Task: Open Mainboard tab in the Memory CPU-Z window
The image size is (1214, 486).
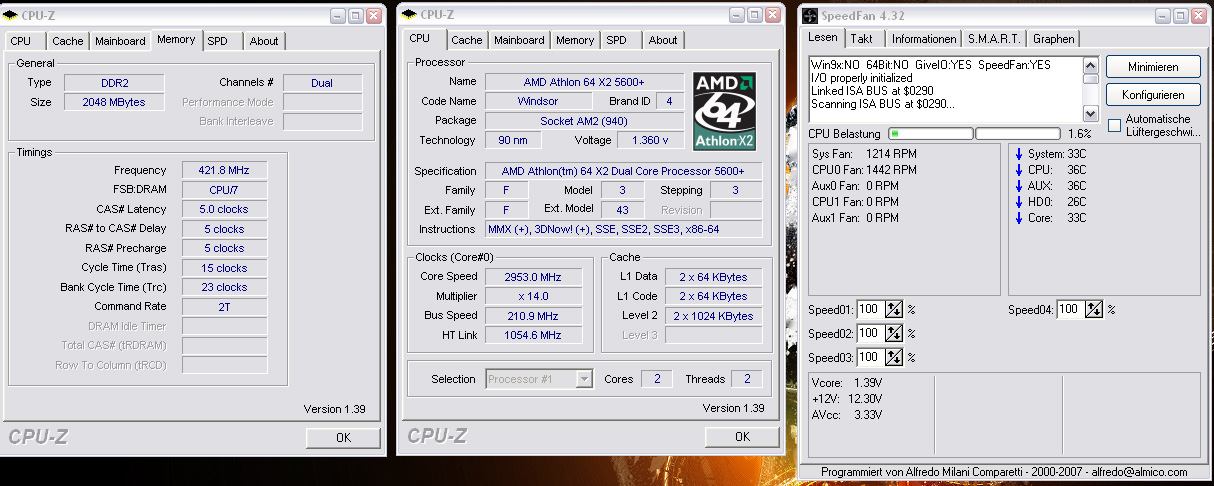Action: pos(120,41)
